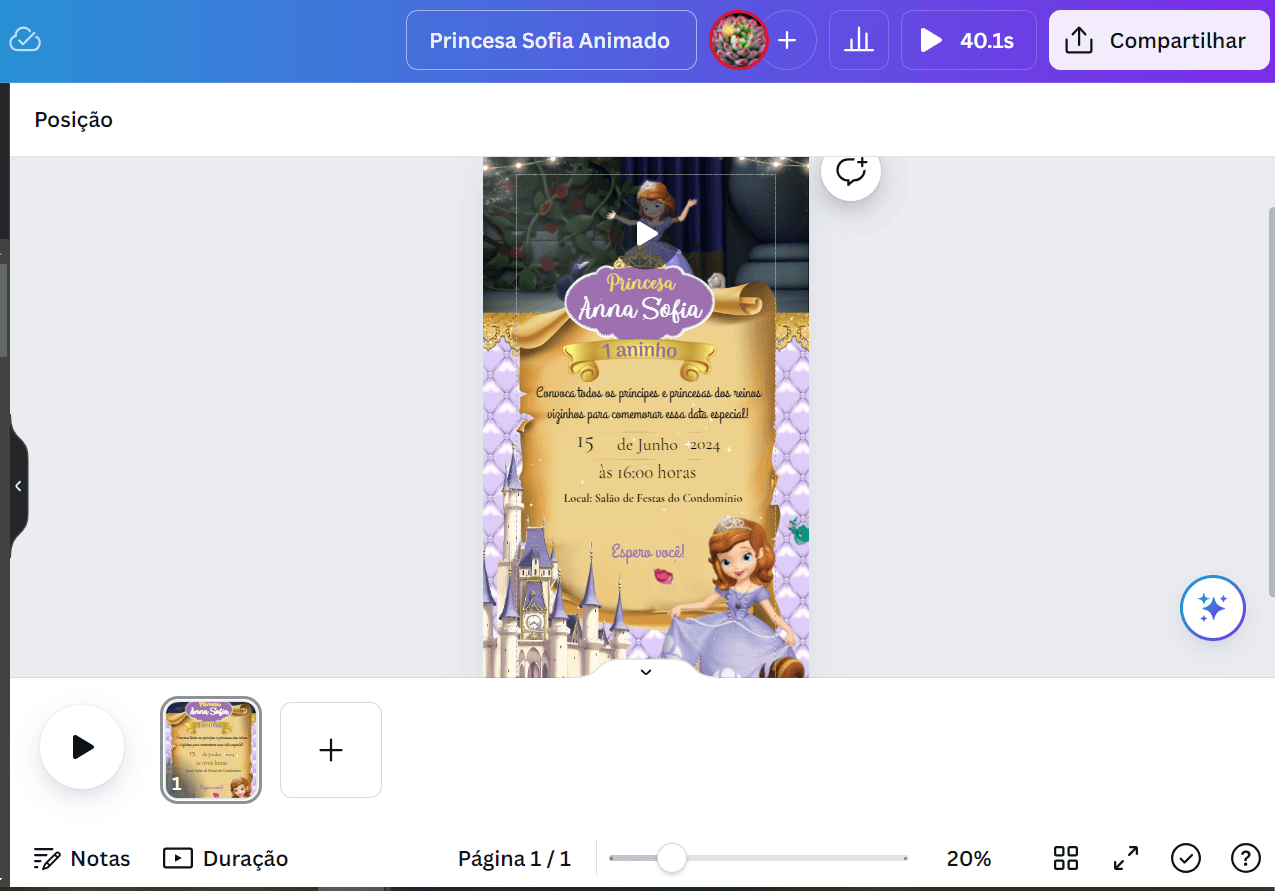Screen dimensions: 1275x891
Task: Enter fullscreen with the expand arrows icon
Action: point(1126,858)
